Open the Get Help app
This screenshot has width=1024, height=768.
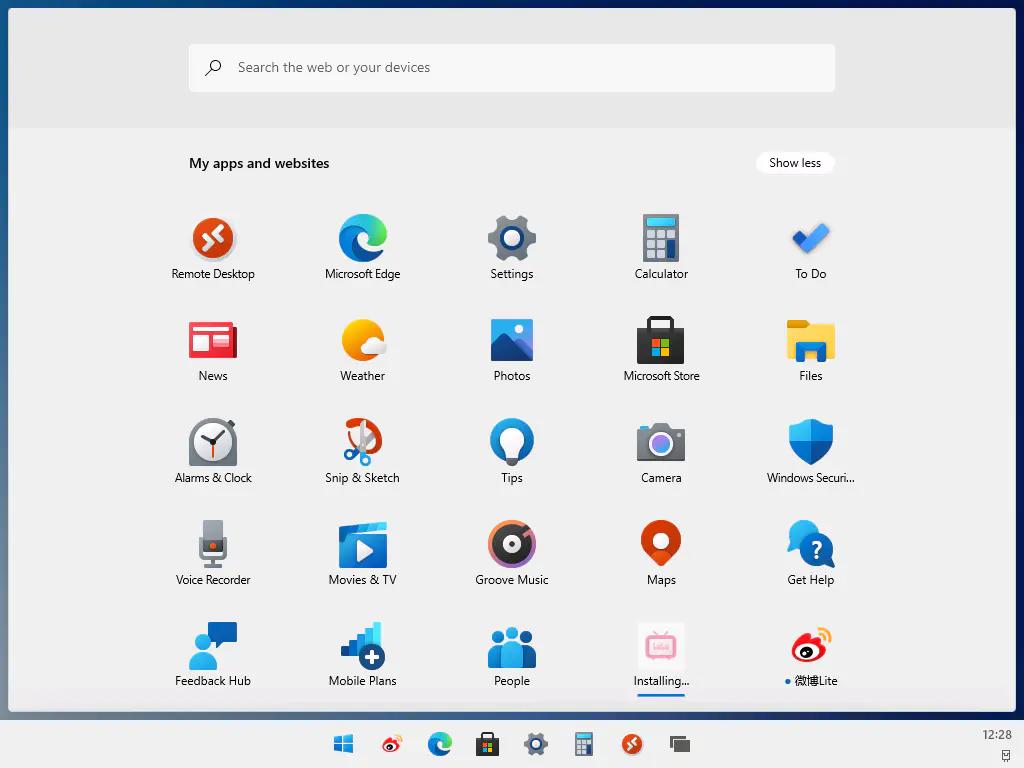810,544
